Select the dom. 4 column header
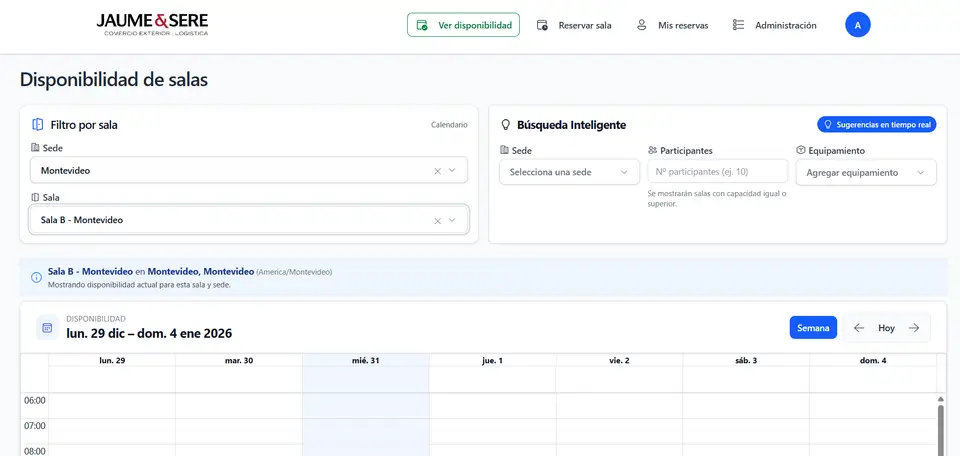 pyautogui.click(x=872, y=361)
